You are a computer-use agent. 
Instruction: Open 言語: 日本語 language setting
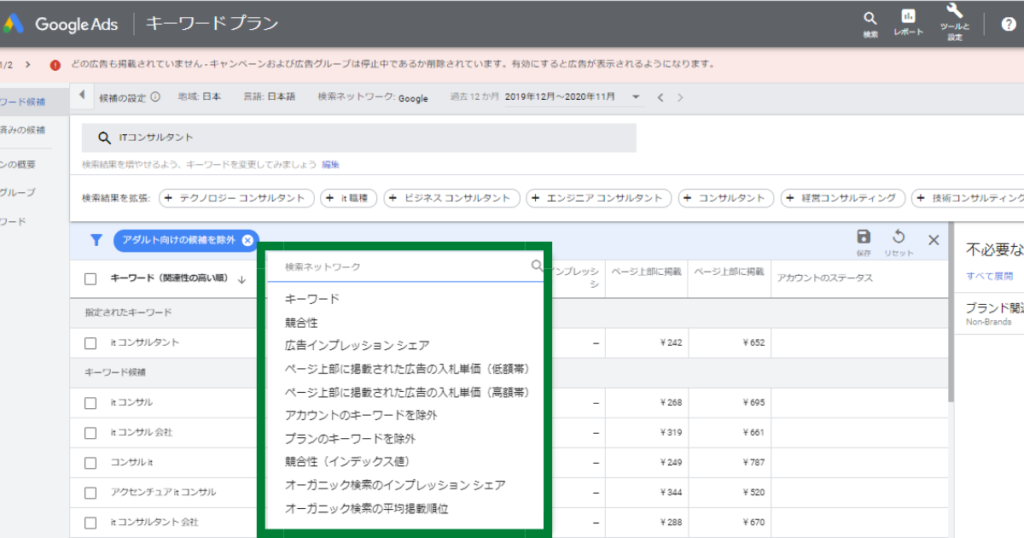coord(269,97)
